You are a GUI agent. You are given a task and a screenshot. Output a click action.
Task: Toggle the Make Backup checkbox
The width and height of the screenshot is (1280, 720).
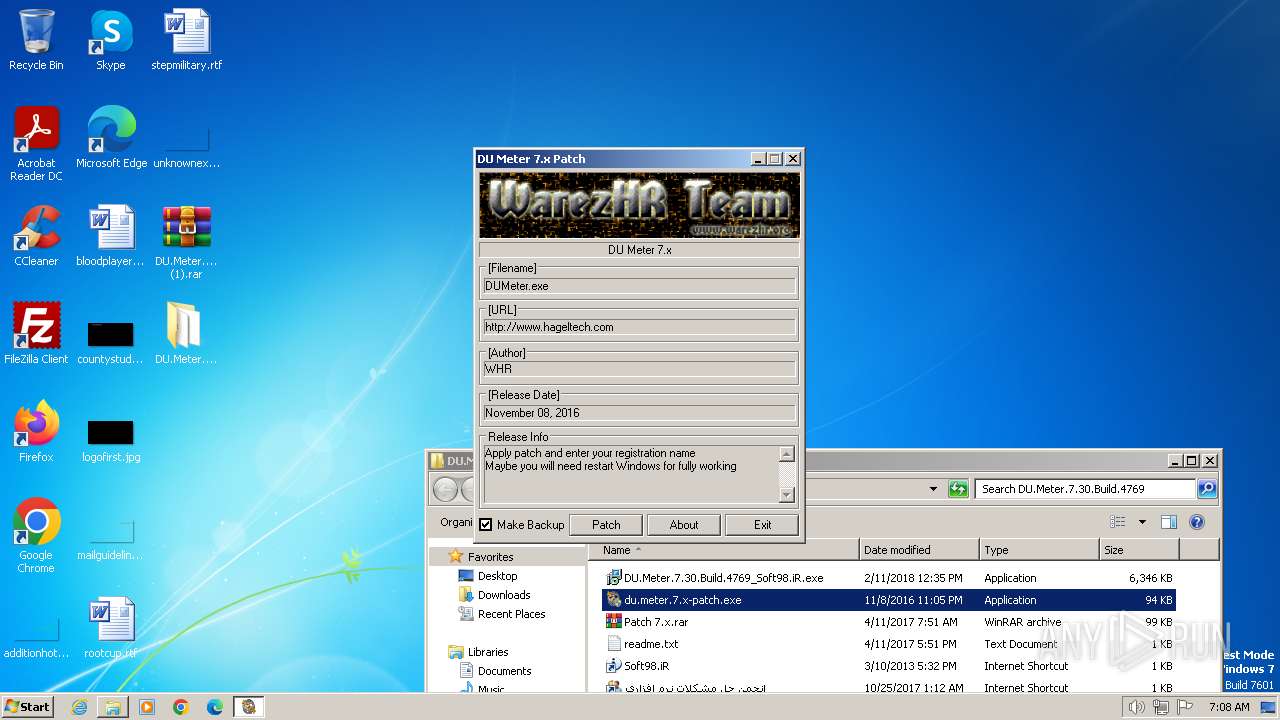[486, 525]
